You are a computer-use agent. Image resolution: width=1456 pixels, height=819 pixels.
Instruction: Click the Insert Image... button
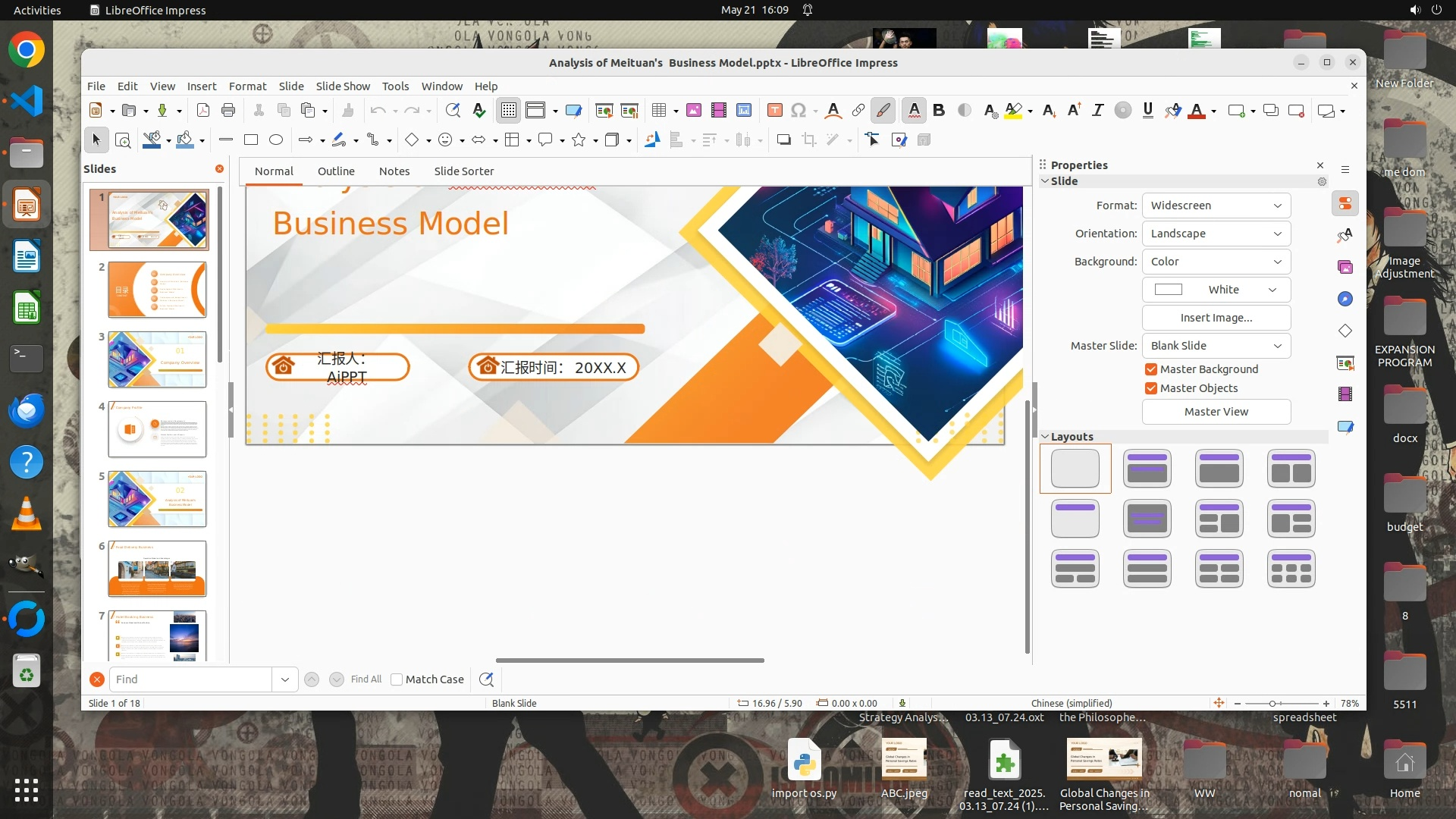1216,318
